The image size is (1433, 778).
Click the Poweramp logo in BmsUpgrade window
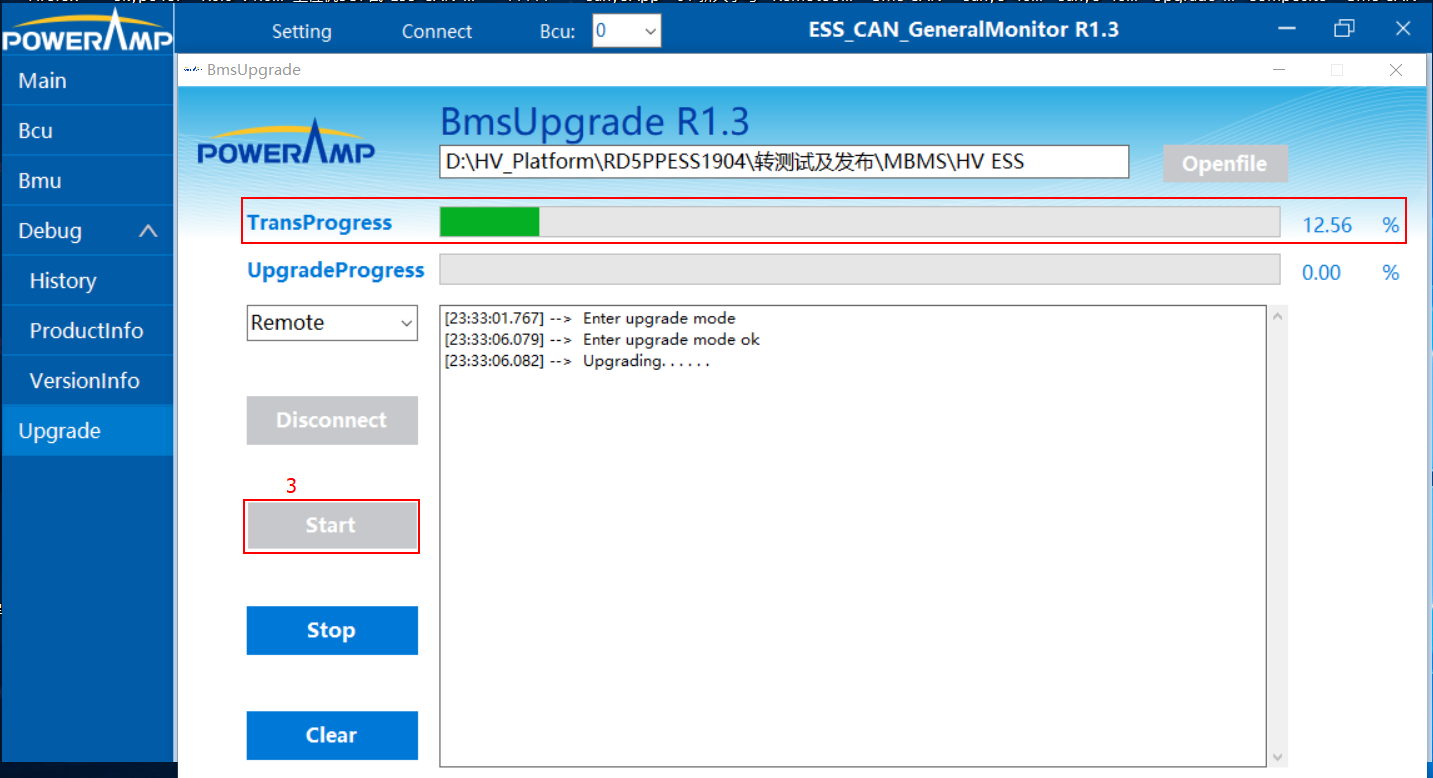point(286,143)
